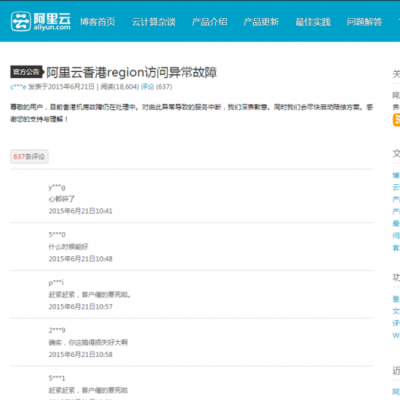Viewport: 400px width, 400px height.
Task: Click timestamp 2015年6月21日10:41
Action: 81,211
